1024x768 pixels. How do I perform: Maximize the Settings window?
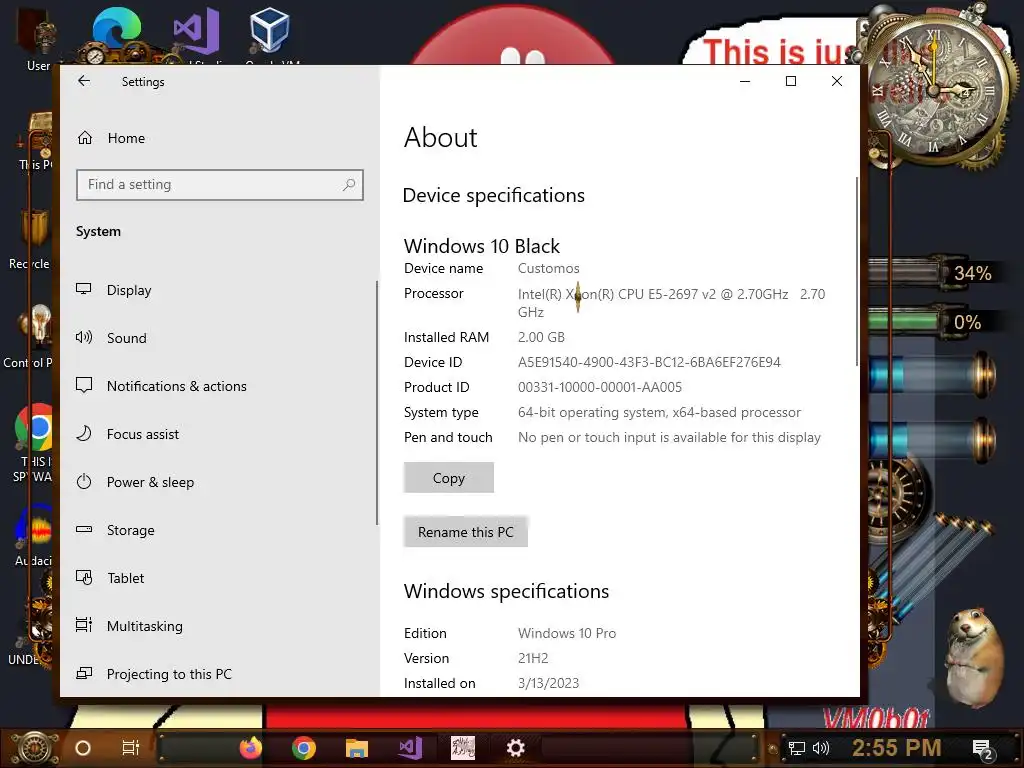(x=791, y=81)
